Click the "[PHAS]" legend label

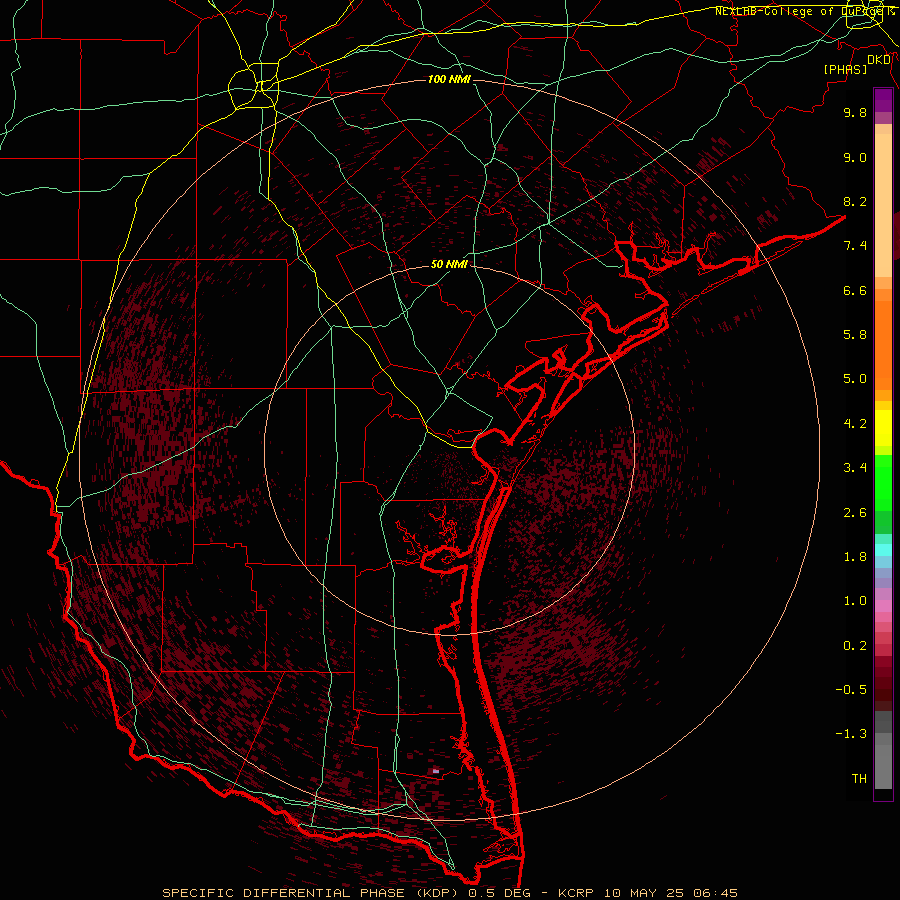click(845, 69)
